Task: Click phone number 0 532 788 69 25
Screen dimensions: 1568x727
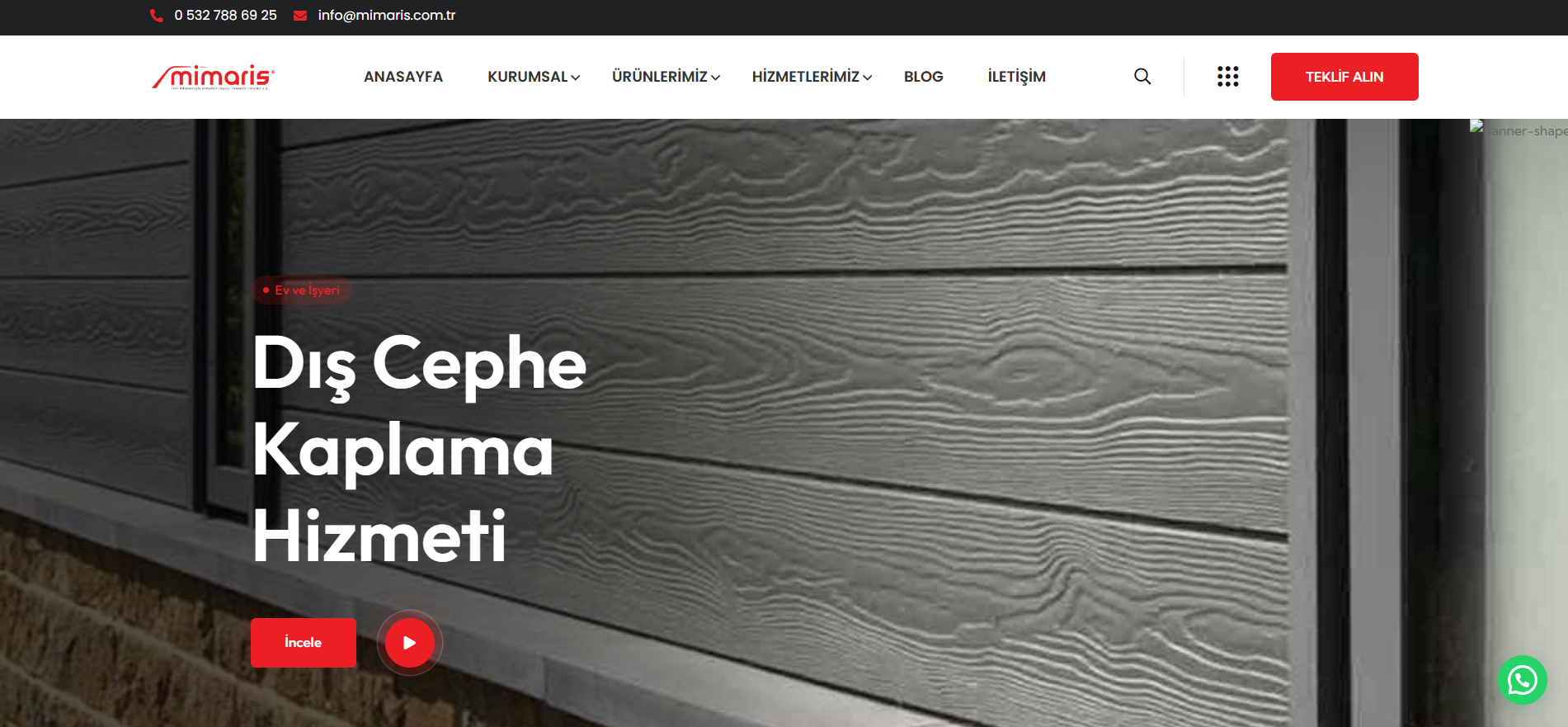Action: coord(226,16)
